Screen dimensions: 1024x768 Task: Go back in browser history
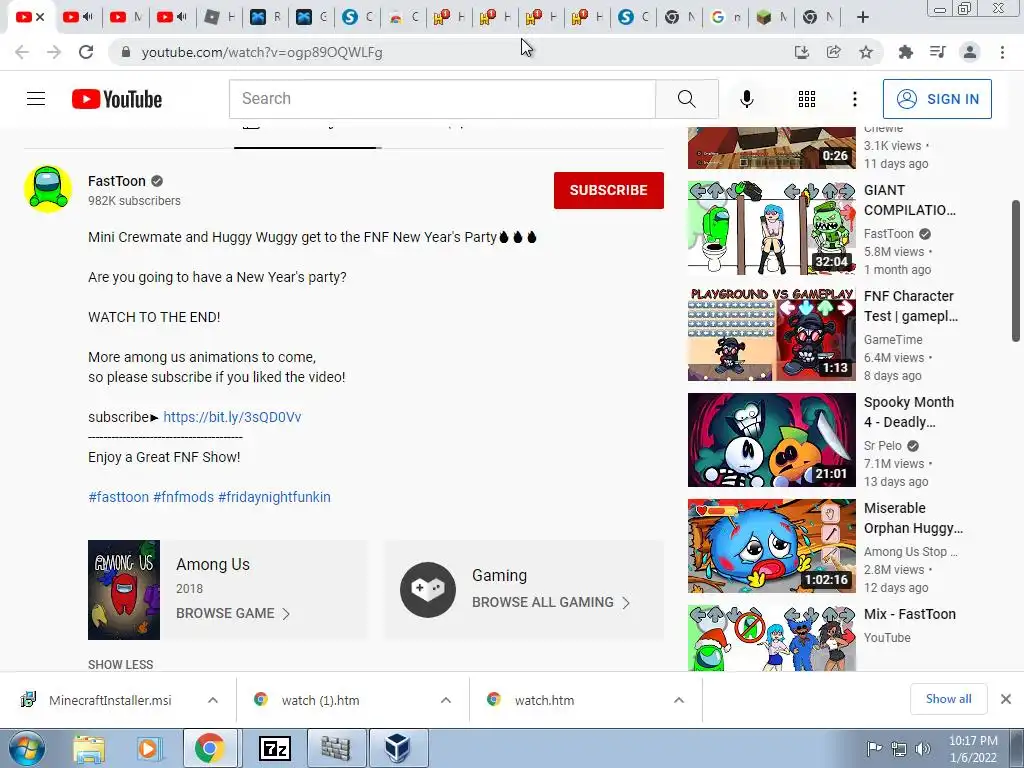[x=22, y=52]
